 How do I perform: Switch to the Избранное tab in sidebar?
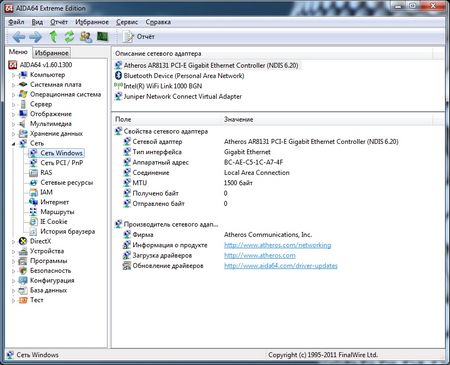click(51, 53)
